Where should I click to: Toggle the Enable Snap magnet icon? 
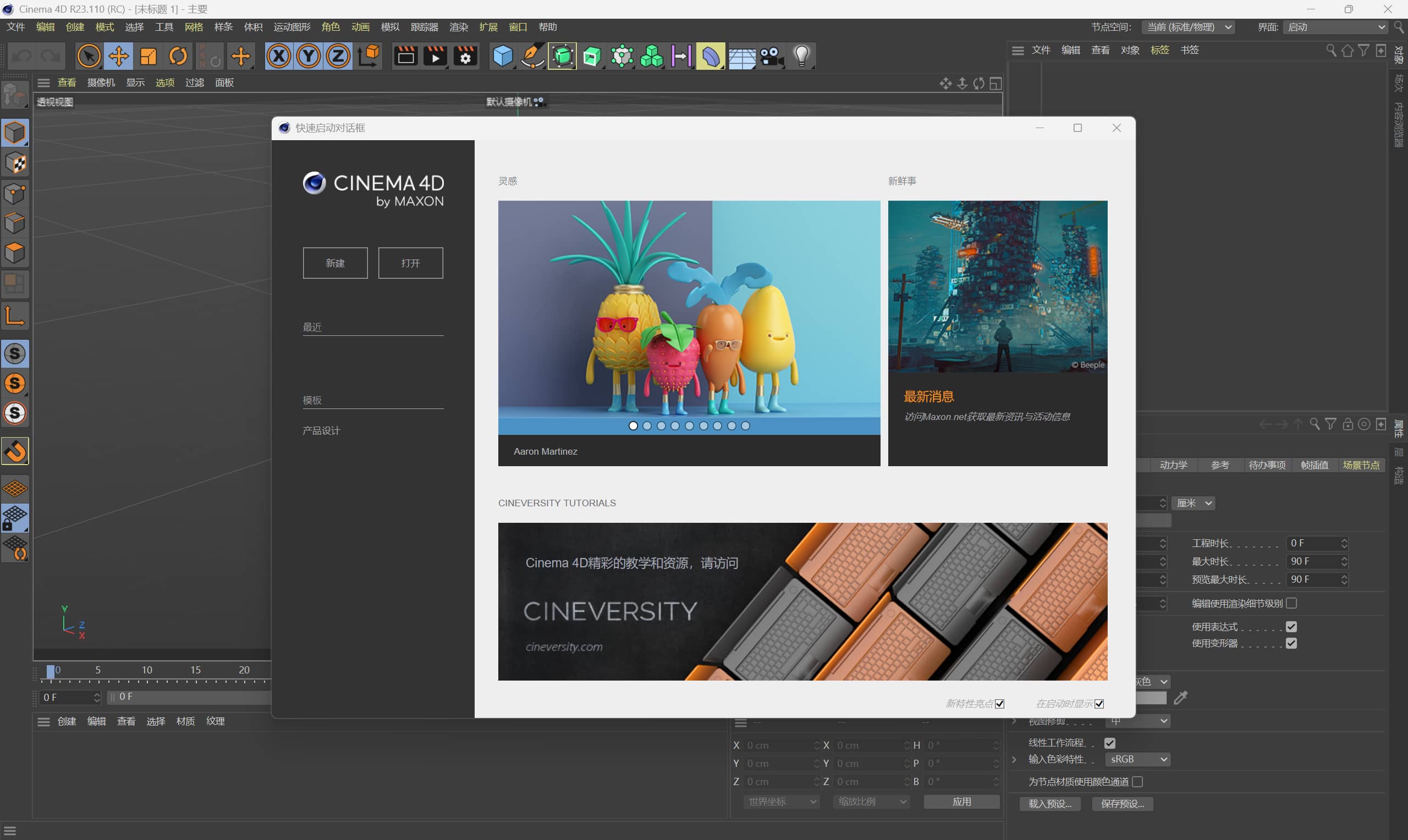(15, 451)
